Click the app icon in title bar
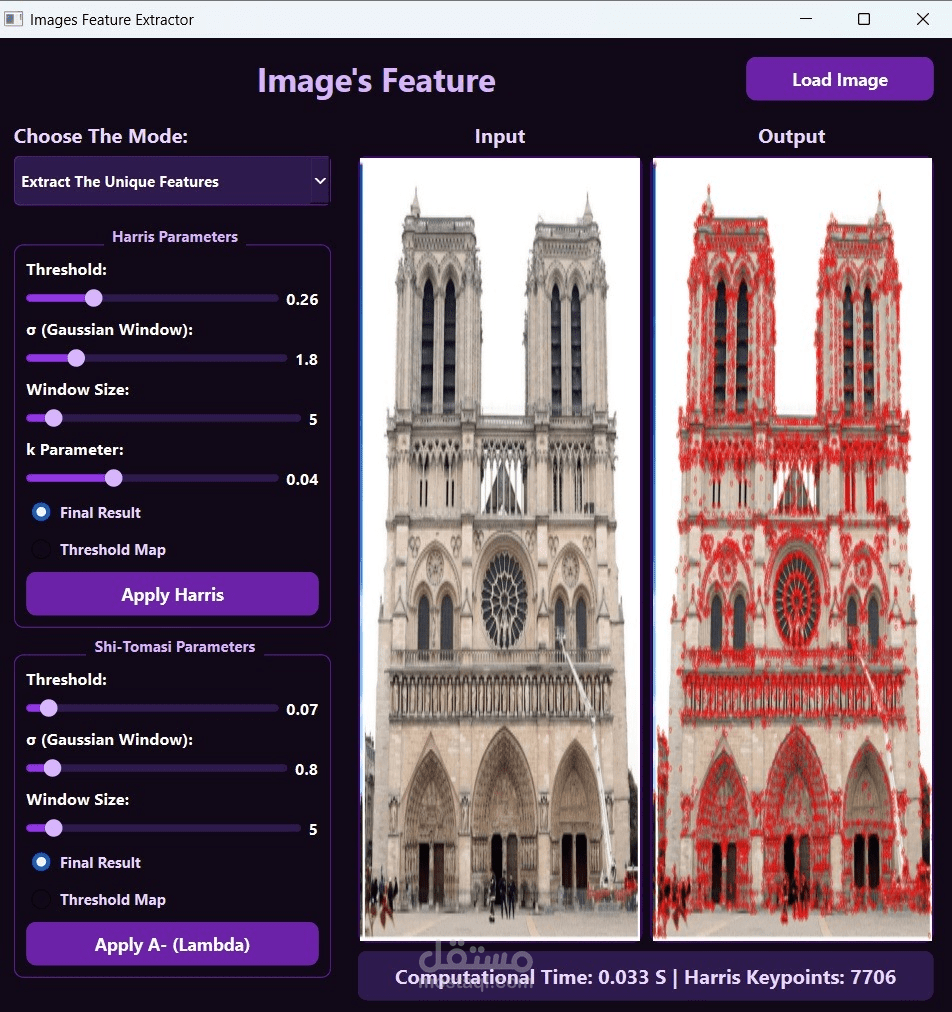This screenshot has width=952, height=1012. point(14,19)
